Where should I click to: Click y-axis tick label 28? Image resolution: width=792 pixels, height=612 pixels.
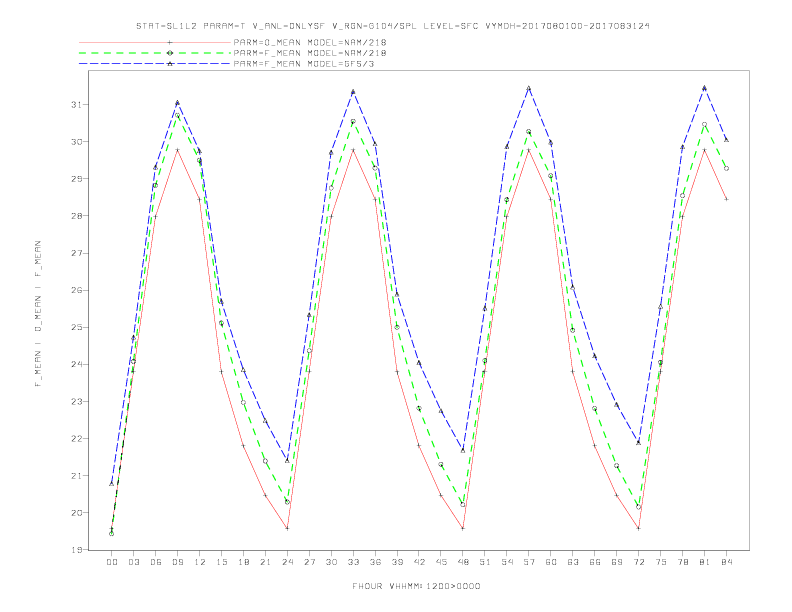pyautogui.click(x=76, y=216)
